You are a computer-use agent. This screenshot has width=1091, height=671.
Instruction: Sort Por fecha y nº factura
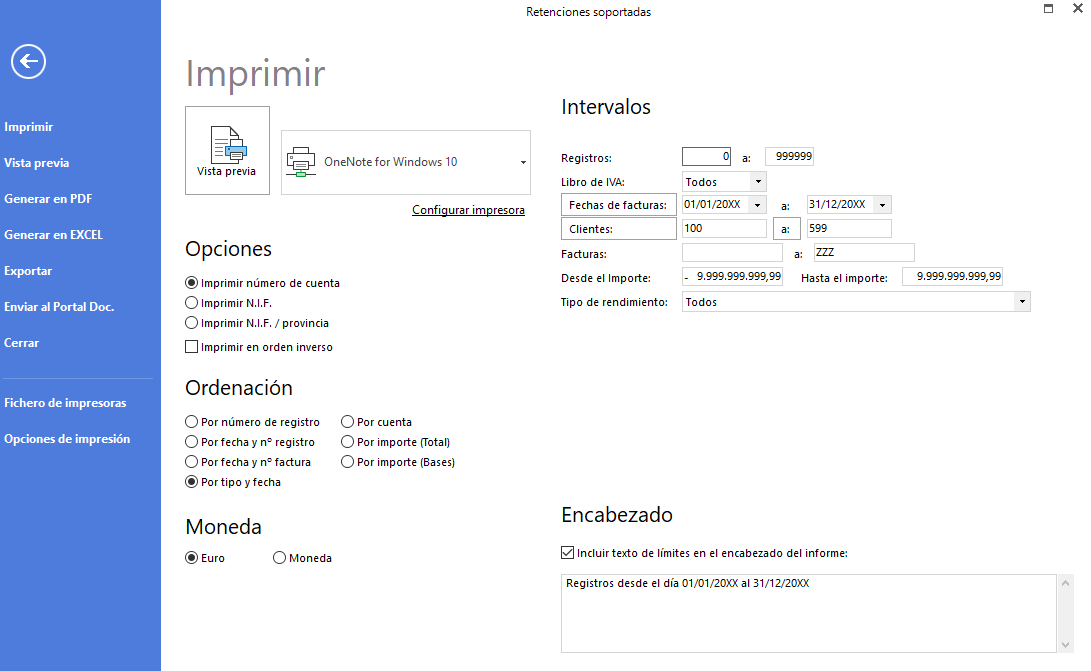click(191, 462)
